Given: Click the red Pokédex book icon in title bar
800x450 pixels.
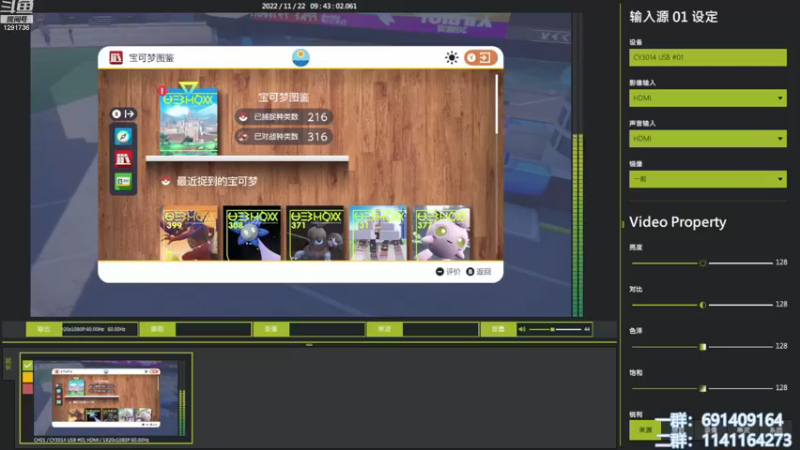Looking at the screenshot, I should (x=116, y=58).
